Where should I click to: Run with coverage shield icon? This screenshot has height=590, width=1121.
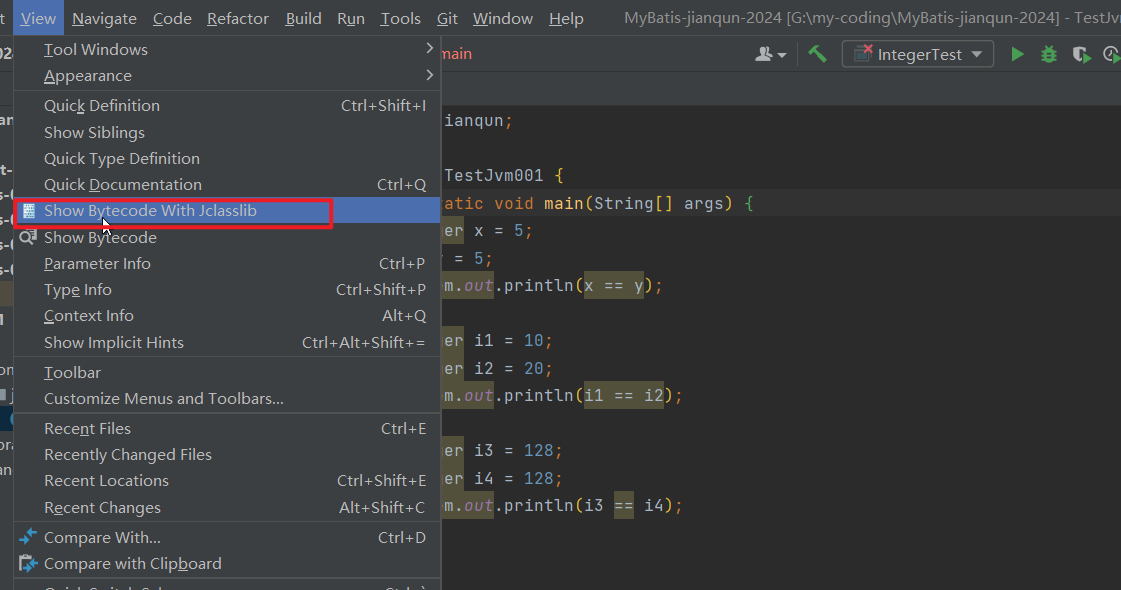(1081, 54)
